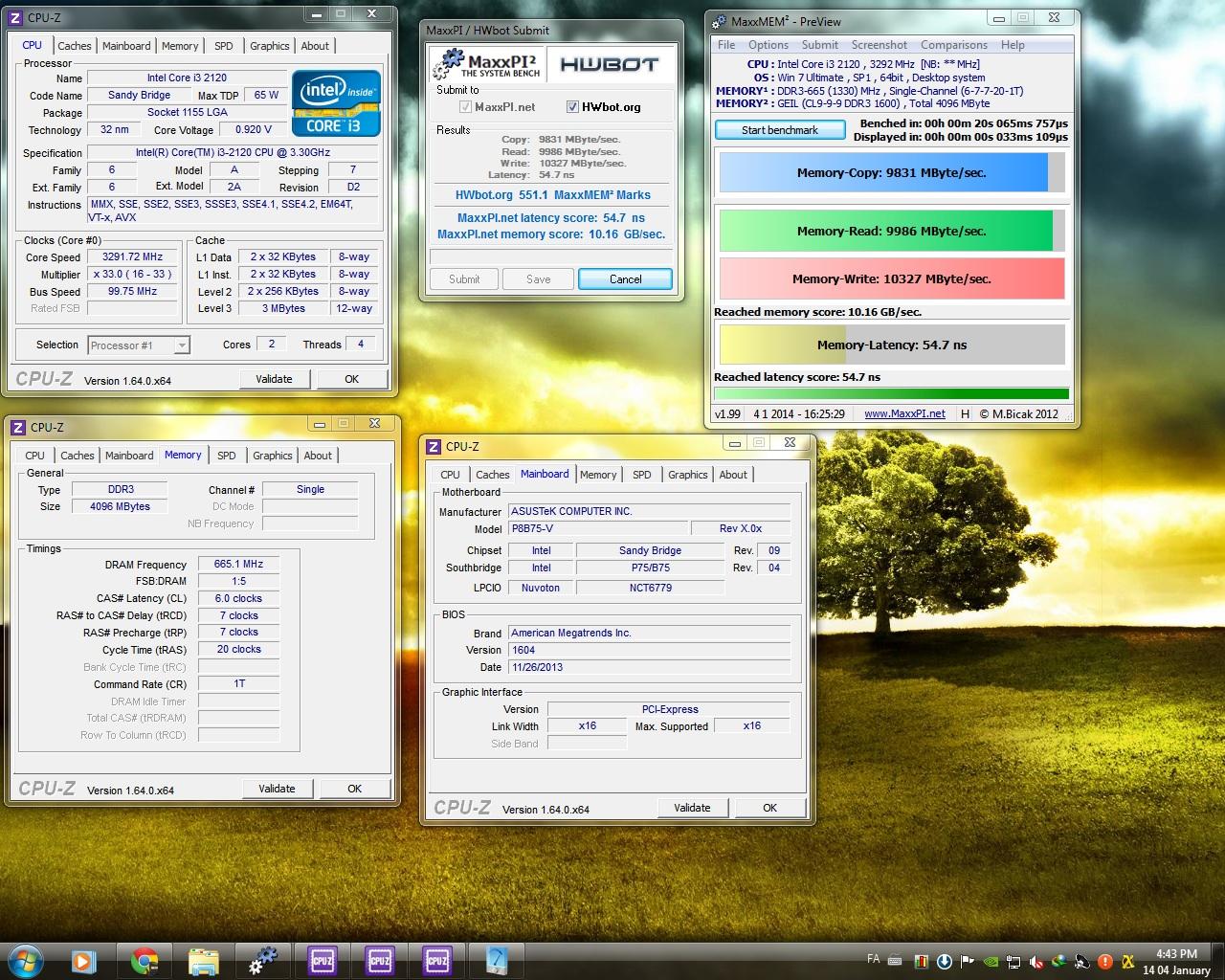1225x980 pixels.
Task: Open the www.MaxxPI.net link
Action: [x=904, y=413]
